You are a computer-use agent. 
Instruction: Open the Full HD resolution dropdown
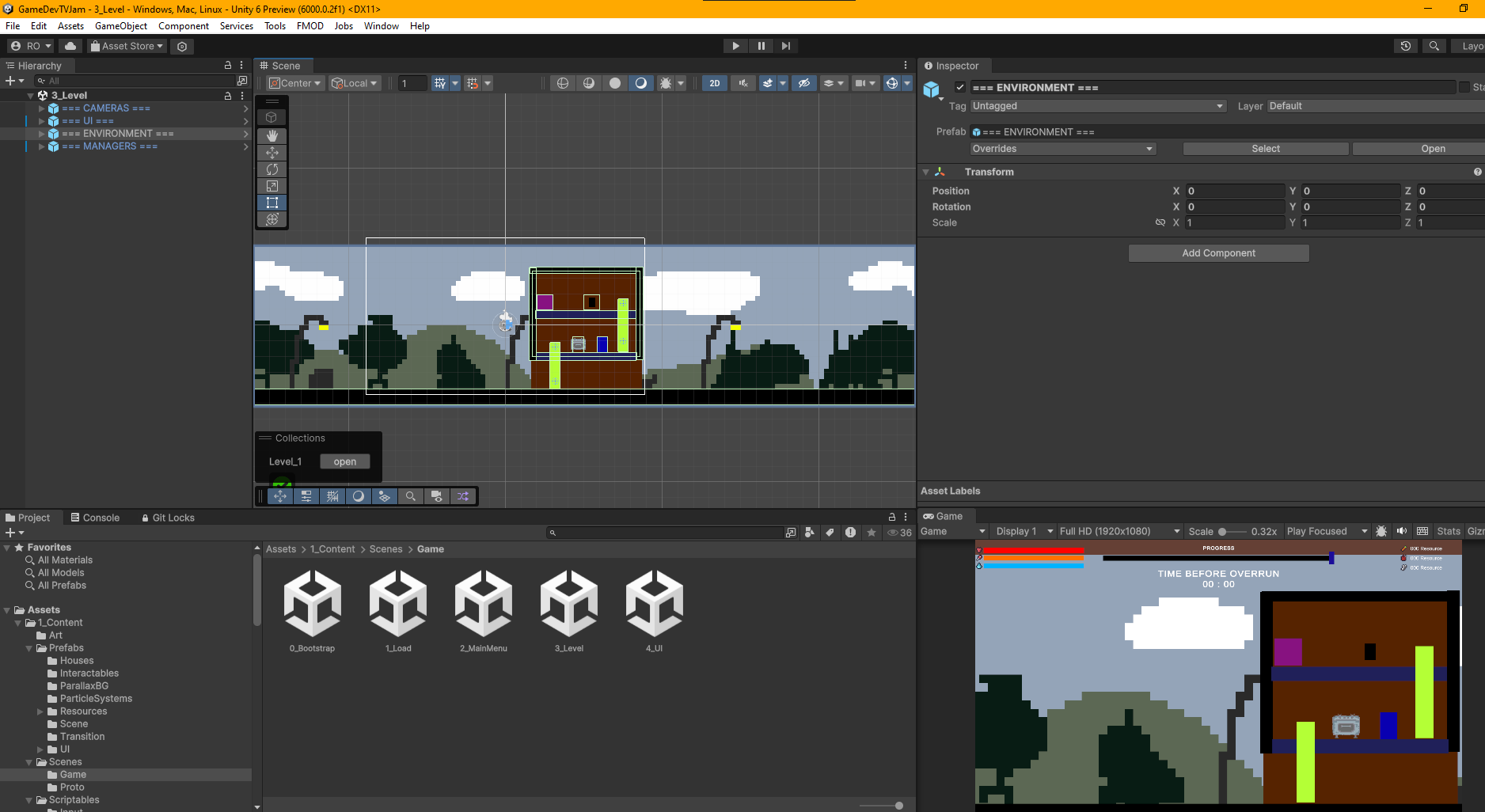[1119, 531]
